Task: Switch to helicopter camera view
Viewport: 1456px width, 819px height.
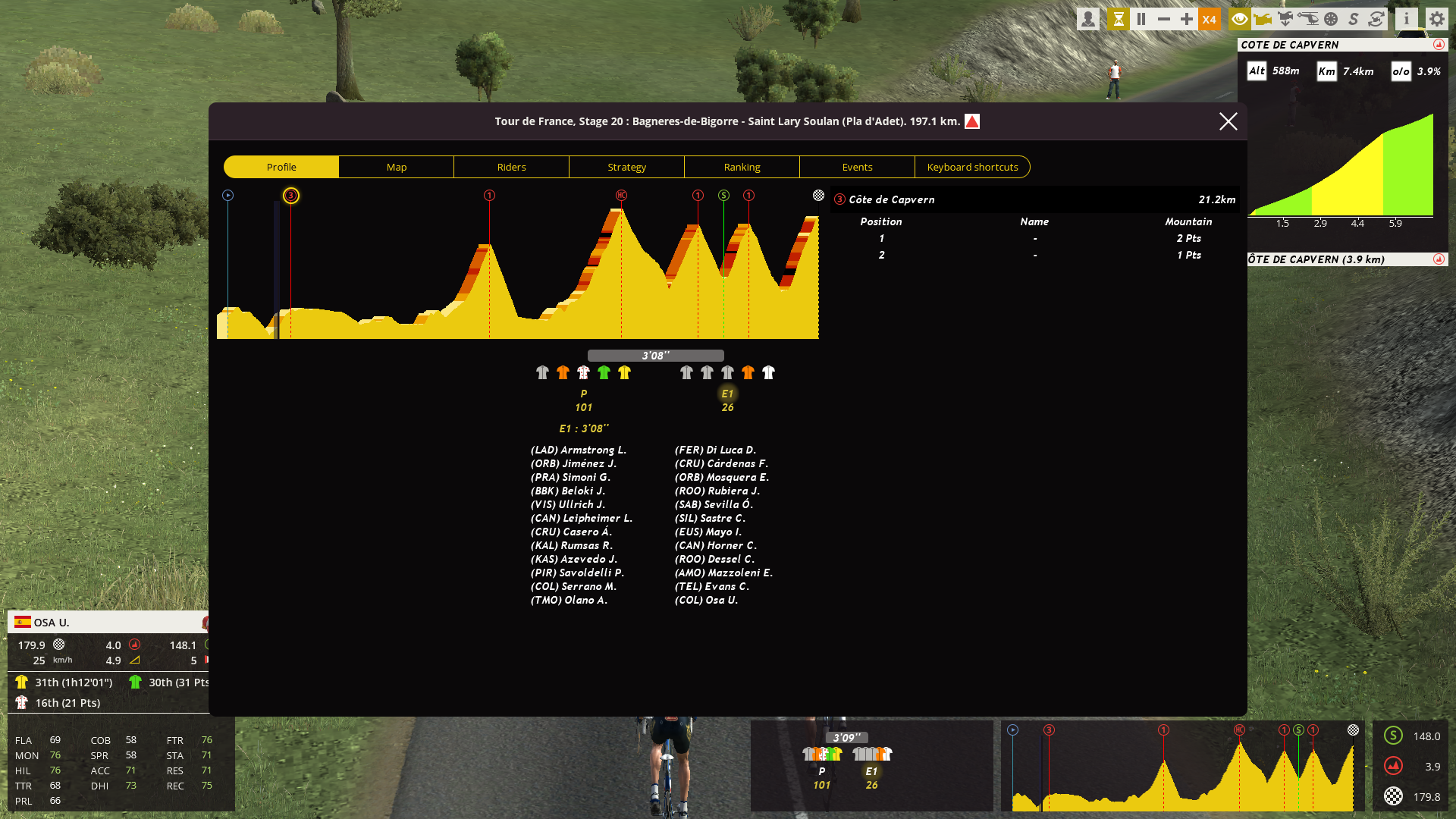Action: click(1308, 19)
